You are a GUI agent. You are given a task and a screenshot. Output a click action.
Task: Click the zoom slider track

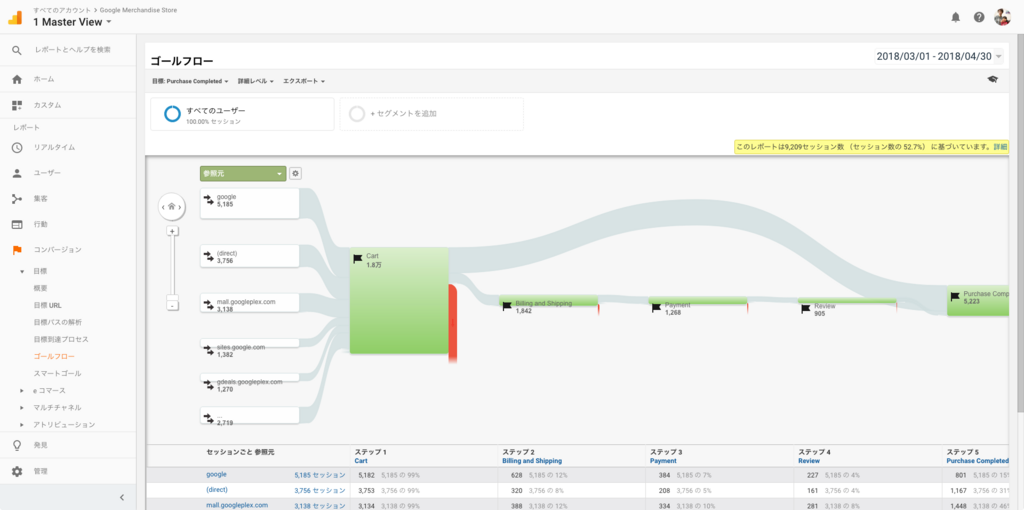point(172,268)
